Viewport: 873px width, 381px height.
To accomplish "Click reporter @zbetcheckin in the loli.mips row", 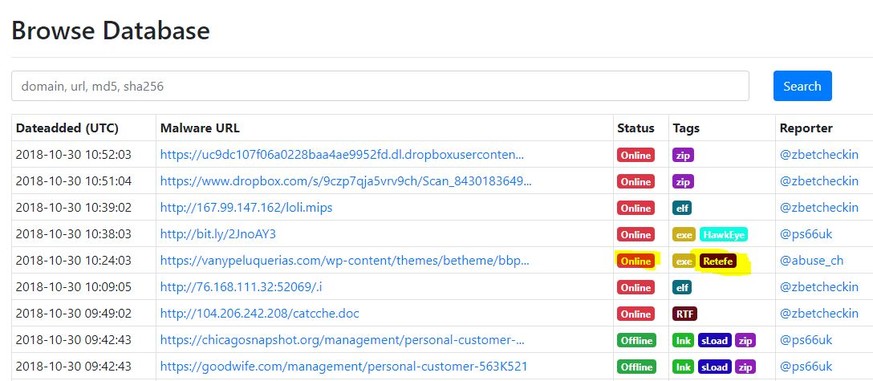I will pyautogui.click(x=819, y=208).
